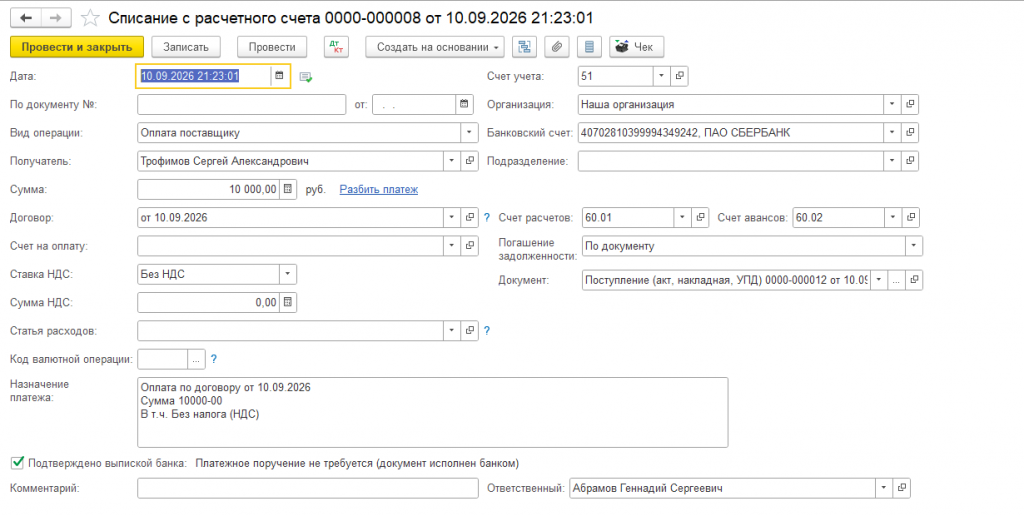Click the green document status icon next to Дата

tap(306, 77)
